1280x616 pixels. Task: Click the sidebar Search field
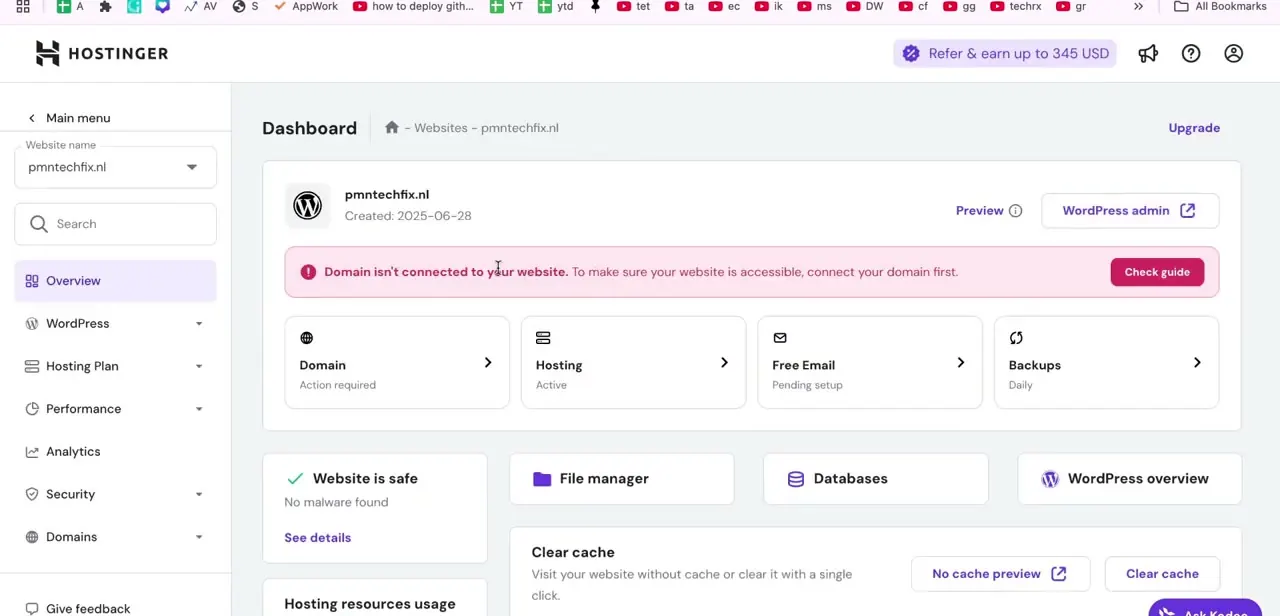pos(115,224)
